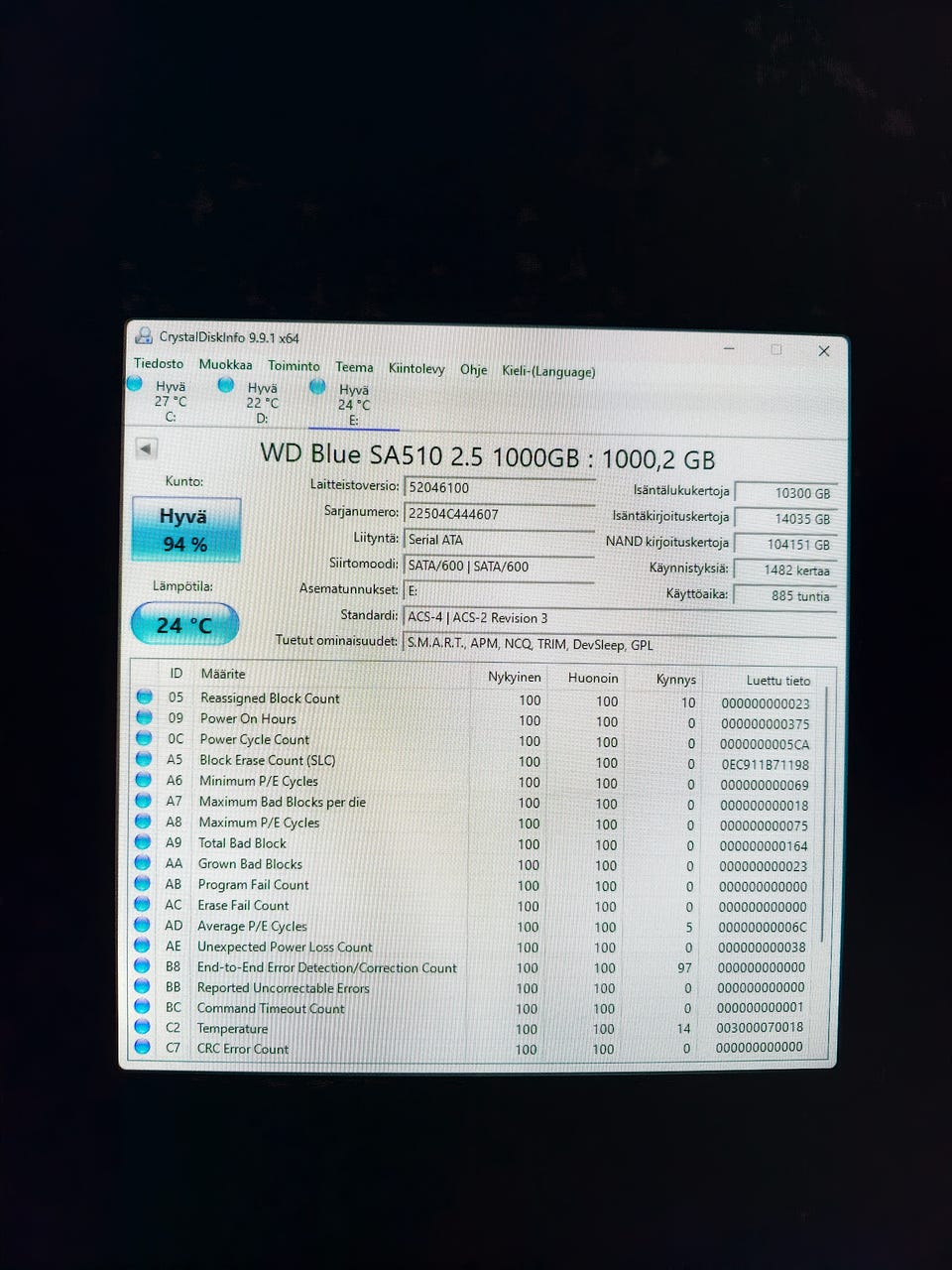Click status orb of CRC Error Count

[x=144, y=1048]
